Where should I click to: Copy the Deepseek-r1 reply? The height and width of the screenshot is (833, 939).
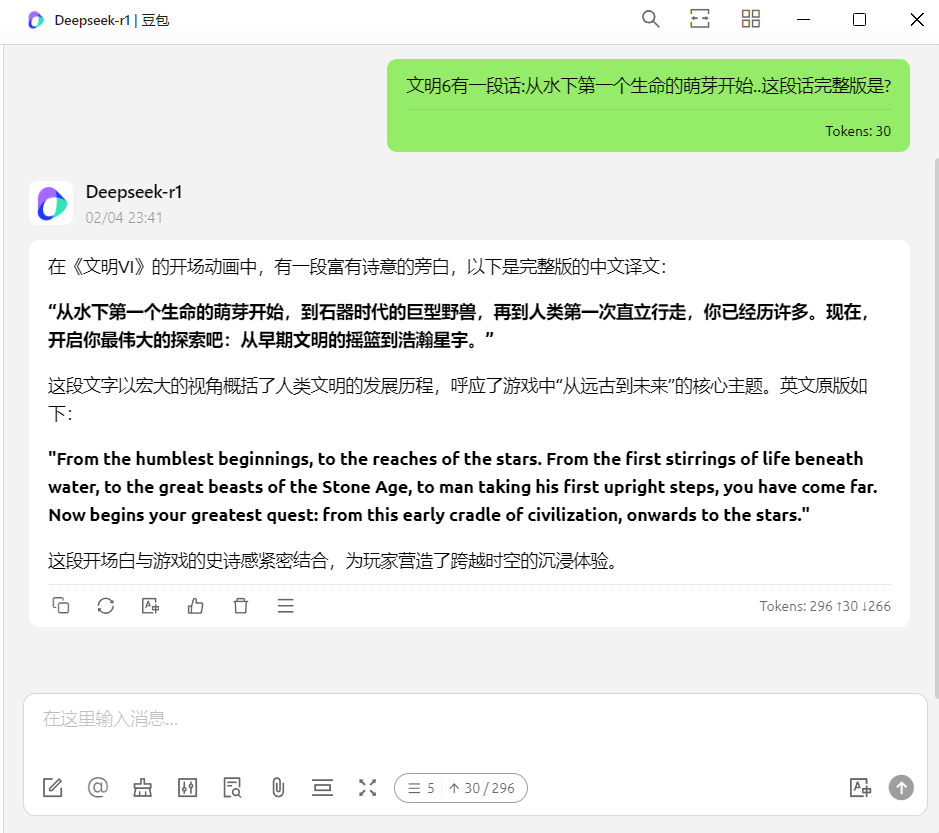pyautogui.click(x=60, y=605)
